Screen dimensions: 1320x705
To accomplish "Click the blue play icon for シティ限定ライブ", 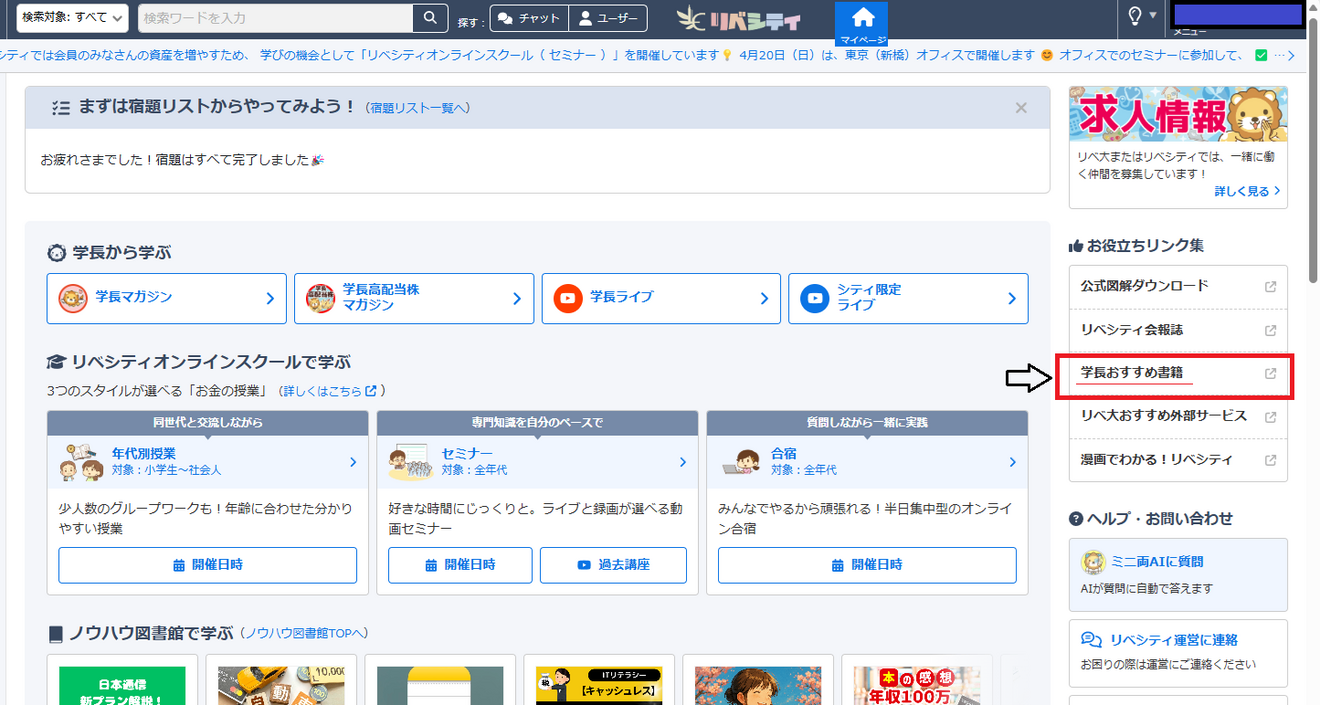I will click(x=815, y=298).
